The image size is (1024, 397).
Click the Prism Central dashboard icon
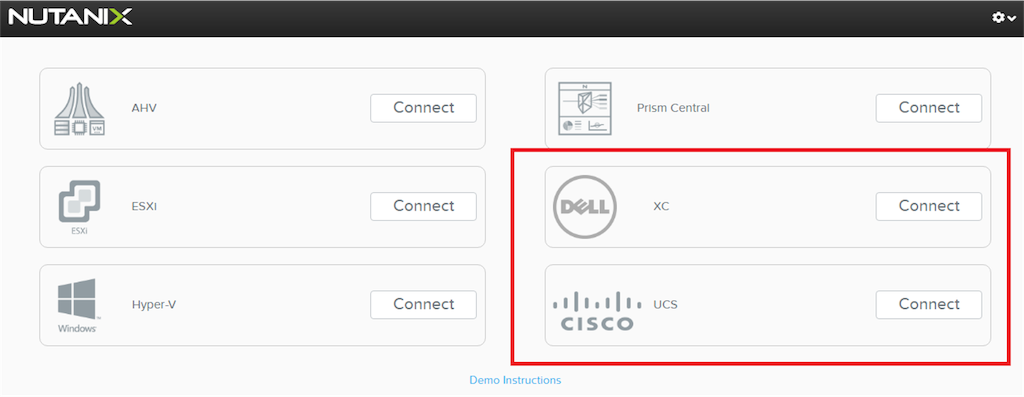pos(584,108)
